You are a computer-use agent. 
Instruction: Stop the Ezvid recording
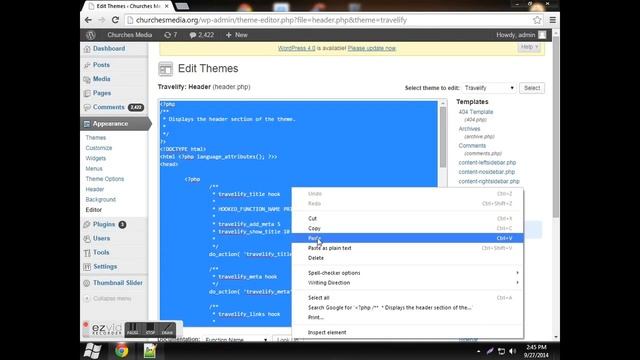coord(150,329)
